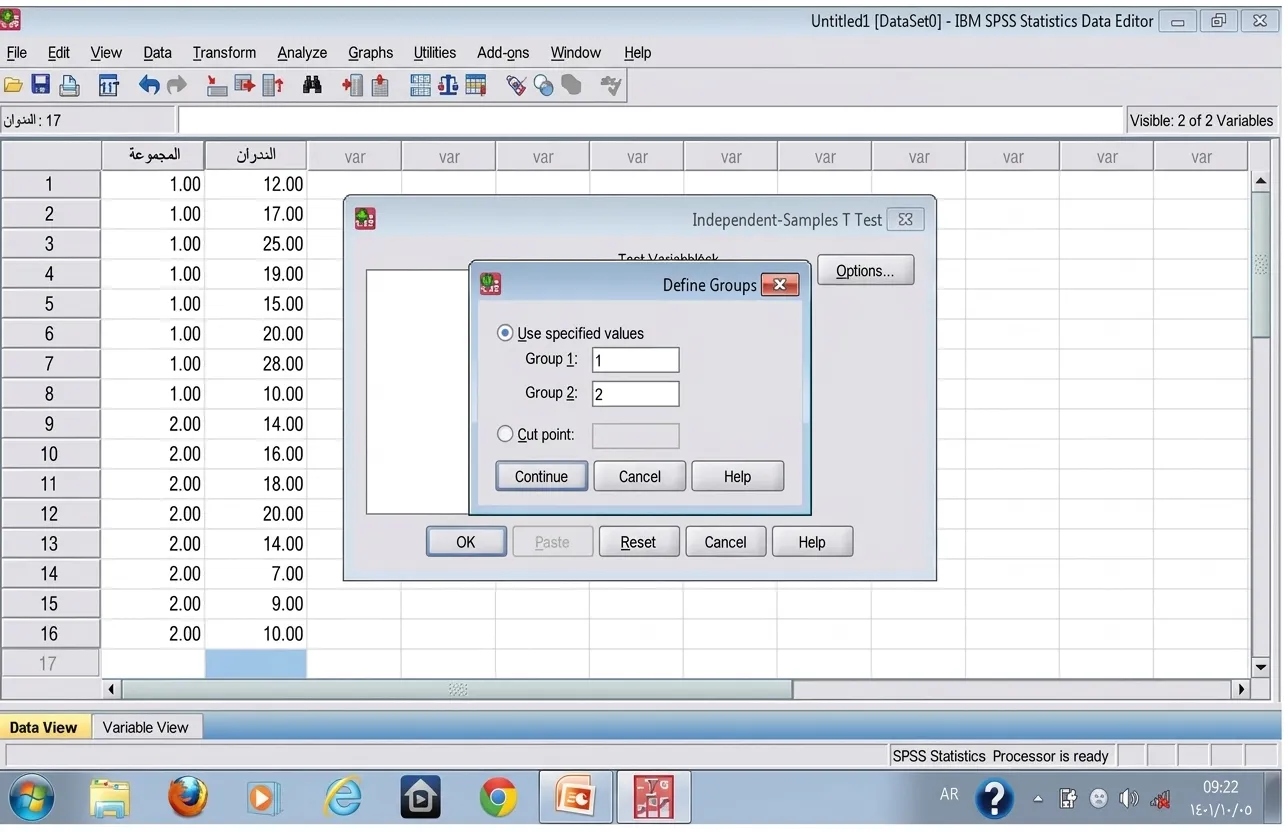Save the dataset using the floppy disk icon
The image size is (1288, 832).
[41, 86]
